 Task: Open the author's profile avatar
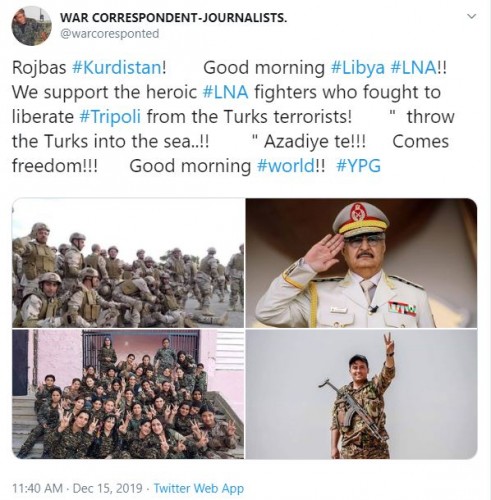tap(31, 26)
